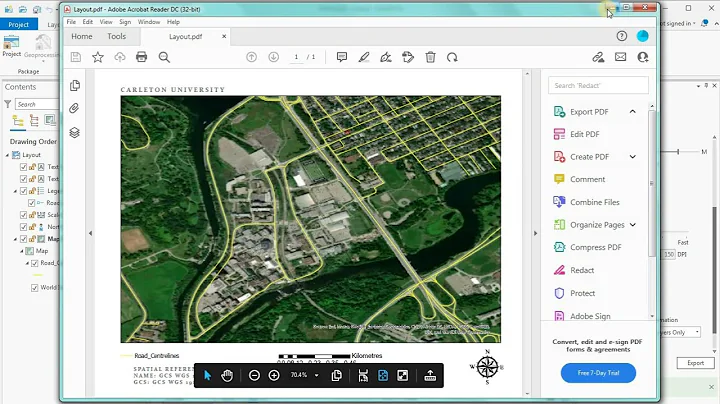Viewport: 720px width, 404px height.
Task: Collapse the right tools pane arrow
Action: click(x=535, y=233)
